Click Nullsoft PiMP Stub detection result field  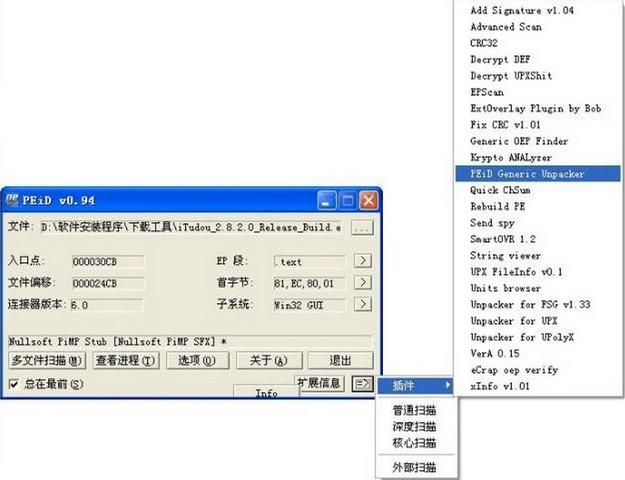tap(190, 342)
